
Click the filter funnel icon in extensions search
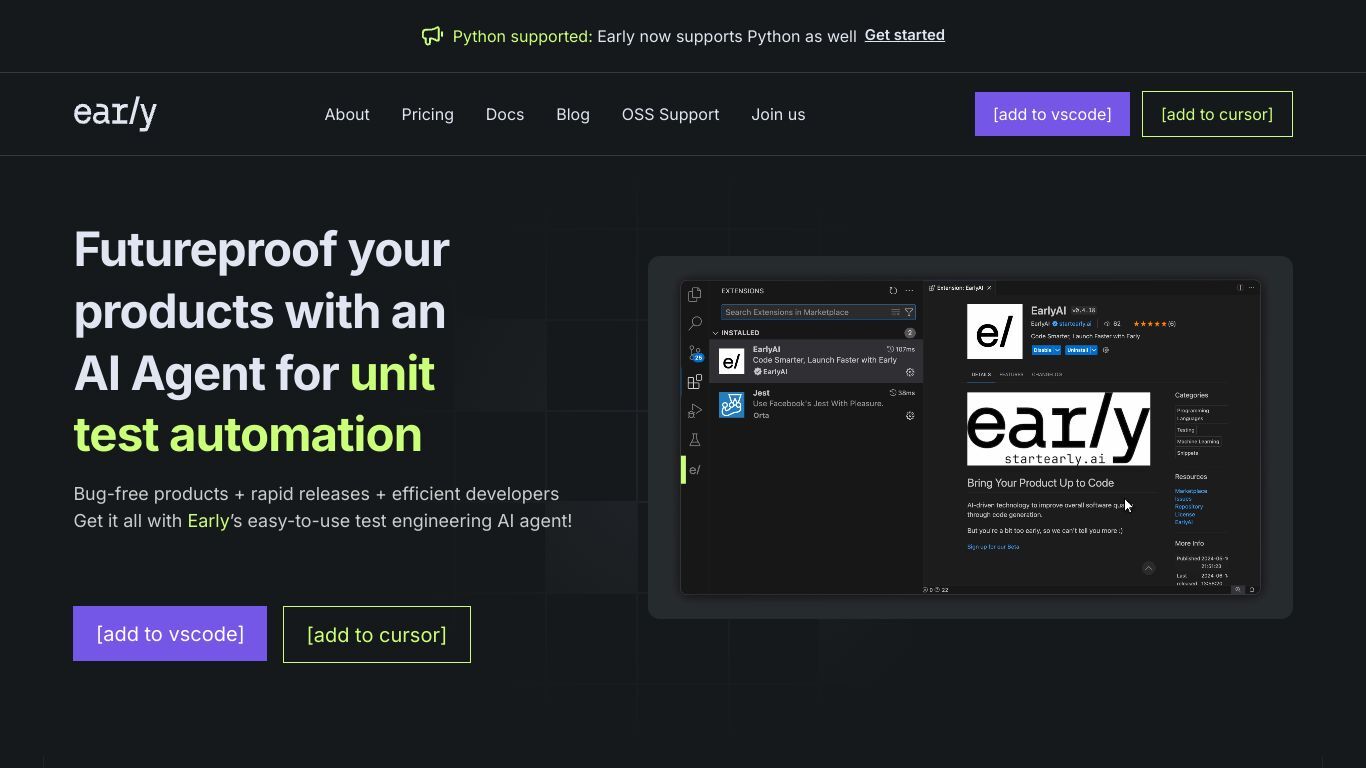point(909,312)
